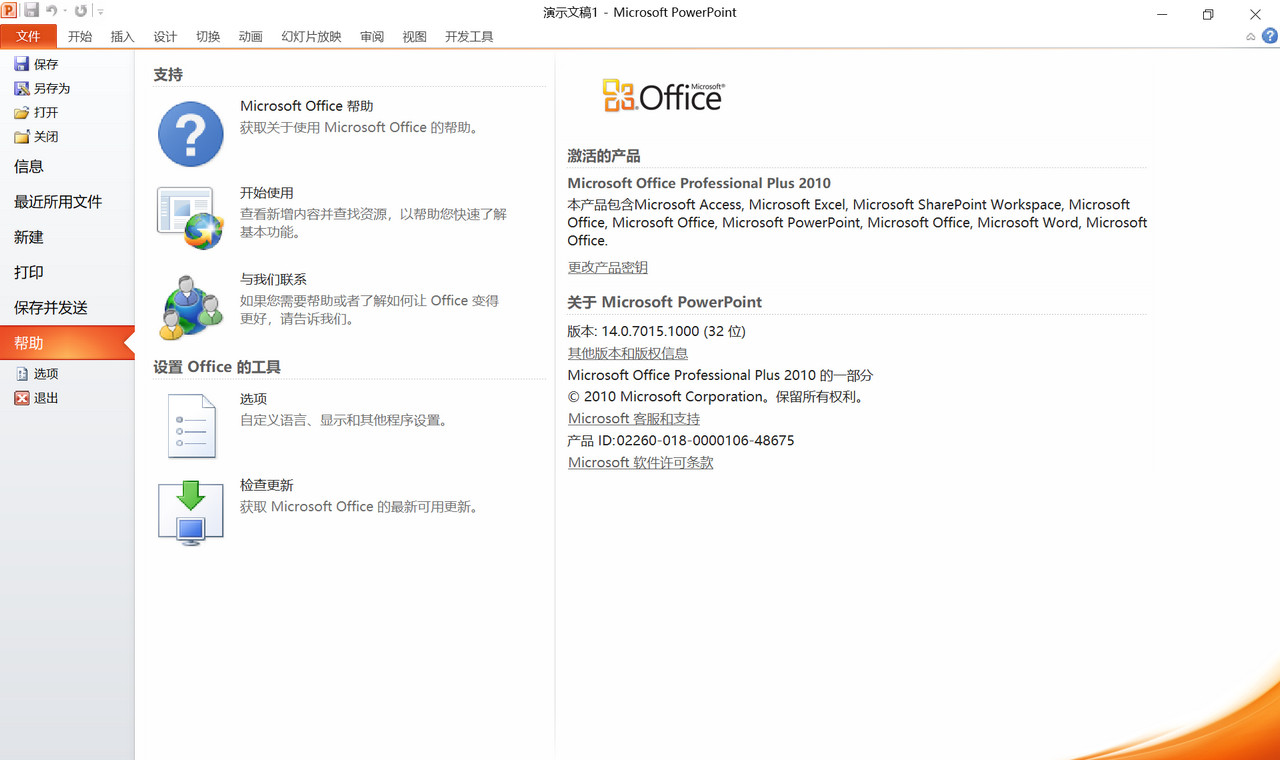
Task: Switch to the 插入 (Insert) ribbon tab
Action: [122, 37]
